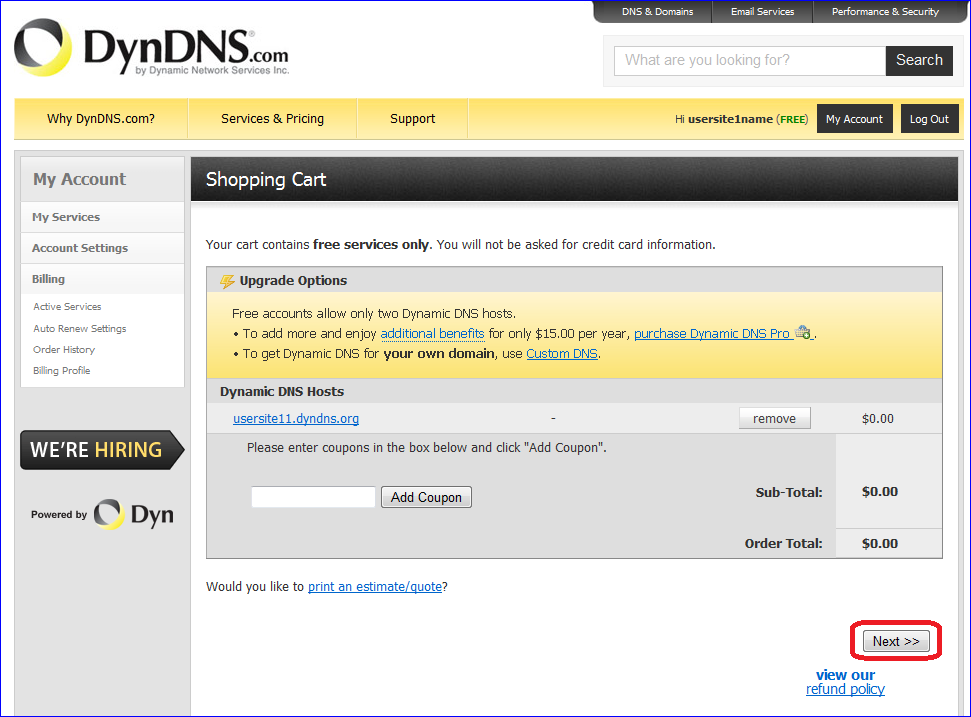Image resolution: width=971 pixels, height=717 pixels.
Task: Select My Services in the sidebar
Action: [103, 217]
